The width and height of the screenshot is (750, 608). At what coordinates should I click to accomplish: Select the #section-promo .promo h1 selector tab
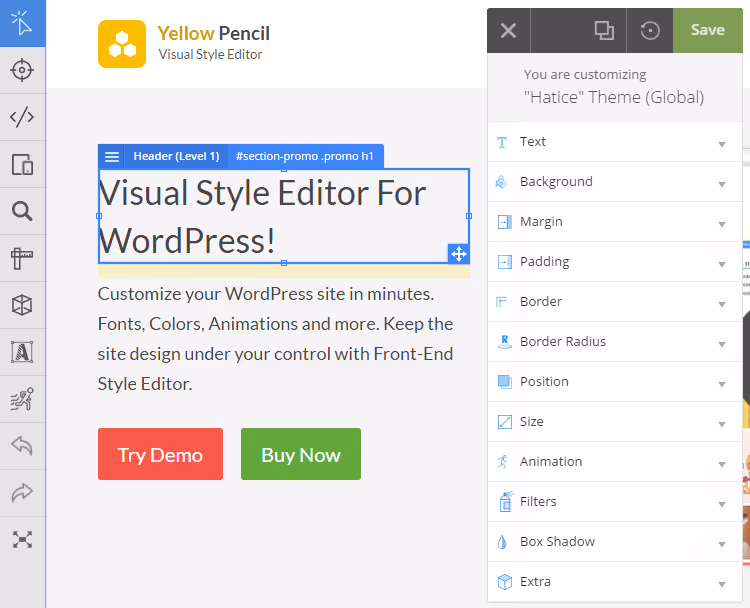pyautogui.click(x=305, y=156)
